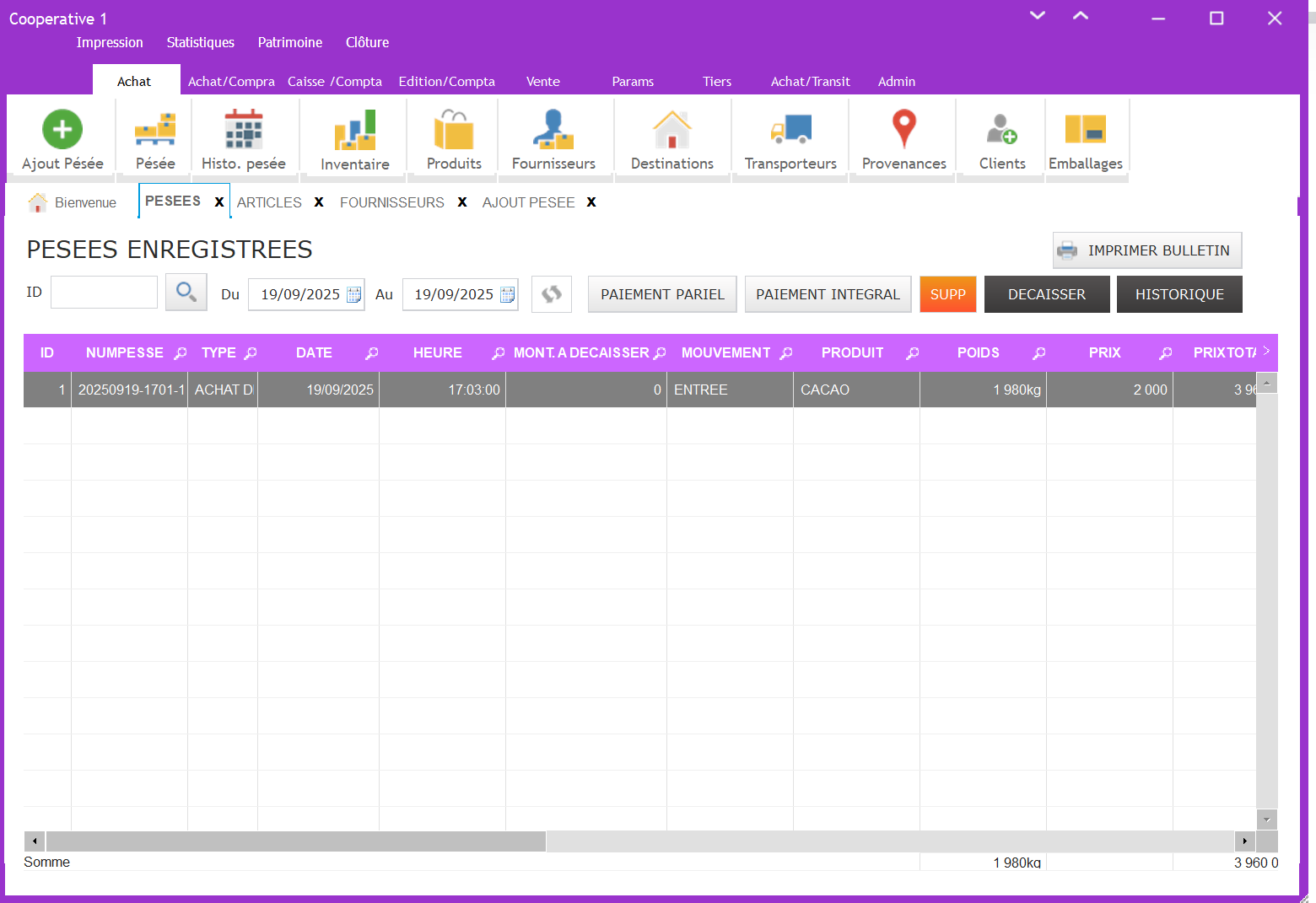The image size is (1316, 903).
Task: Click the Ajout Pésée green plus icon
Action: [62, 129]
